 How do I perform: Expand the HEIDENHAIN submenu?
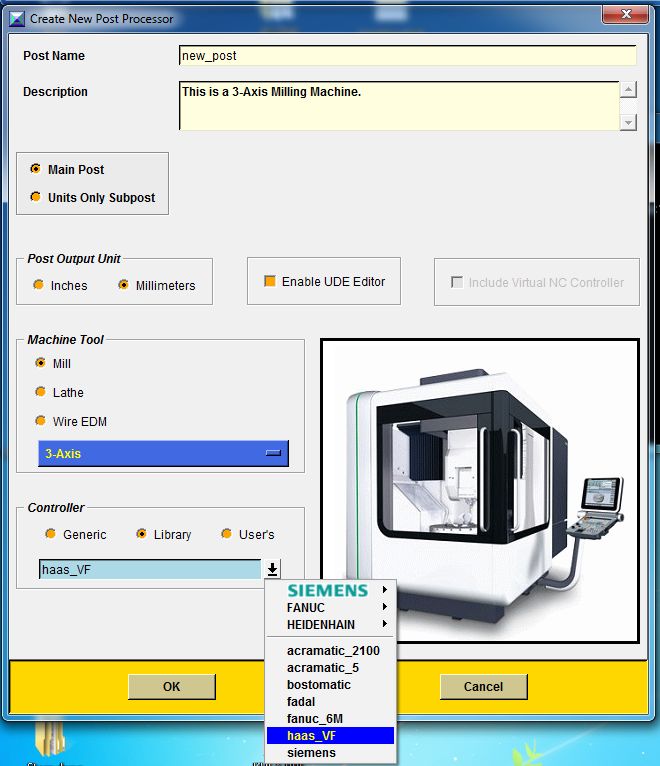(x=331, y=625)
